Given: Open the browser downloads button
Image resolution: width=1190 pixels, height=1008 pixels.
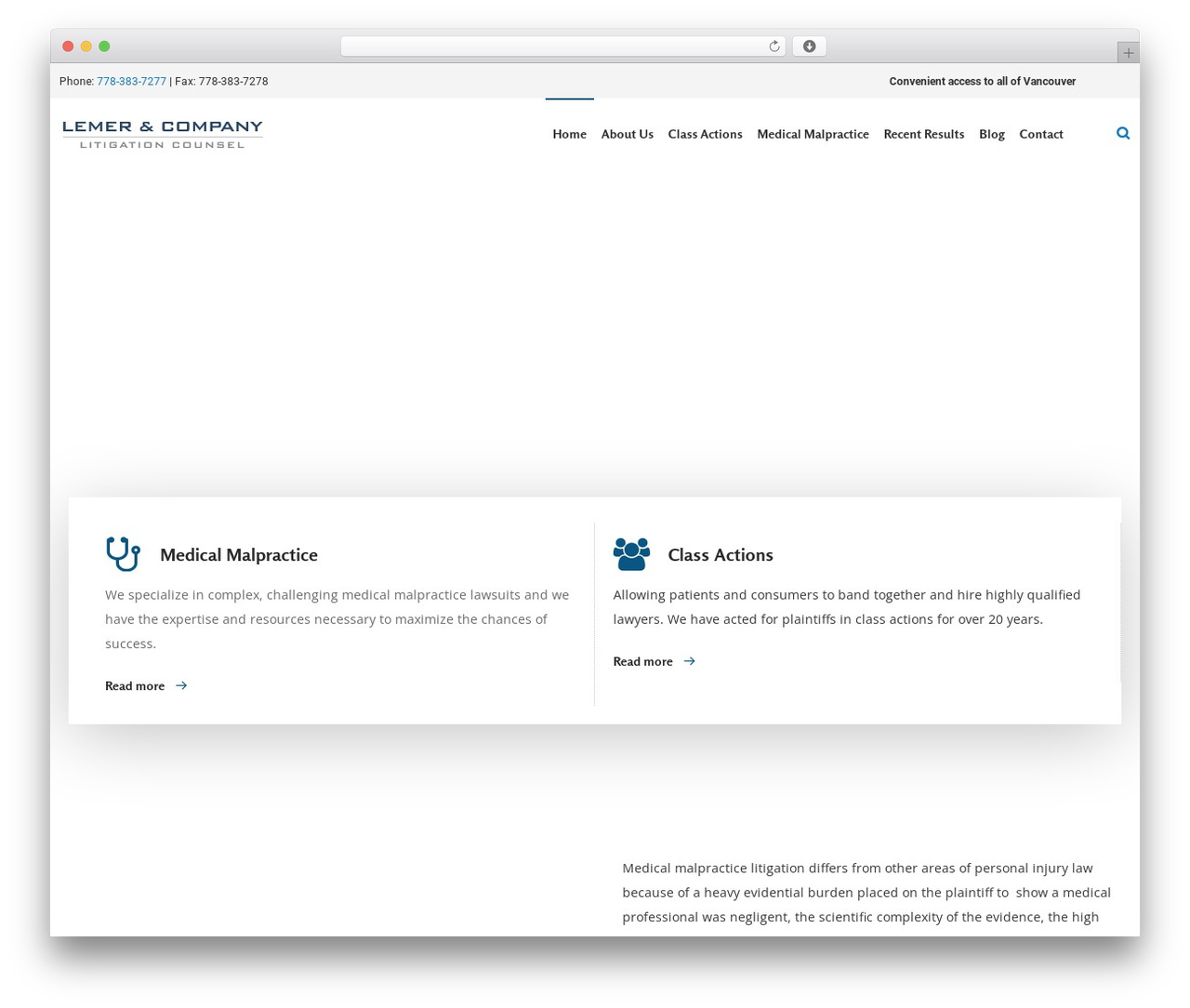Looking at the screenshot, I should point(809,46).
